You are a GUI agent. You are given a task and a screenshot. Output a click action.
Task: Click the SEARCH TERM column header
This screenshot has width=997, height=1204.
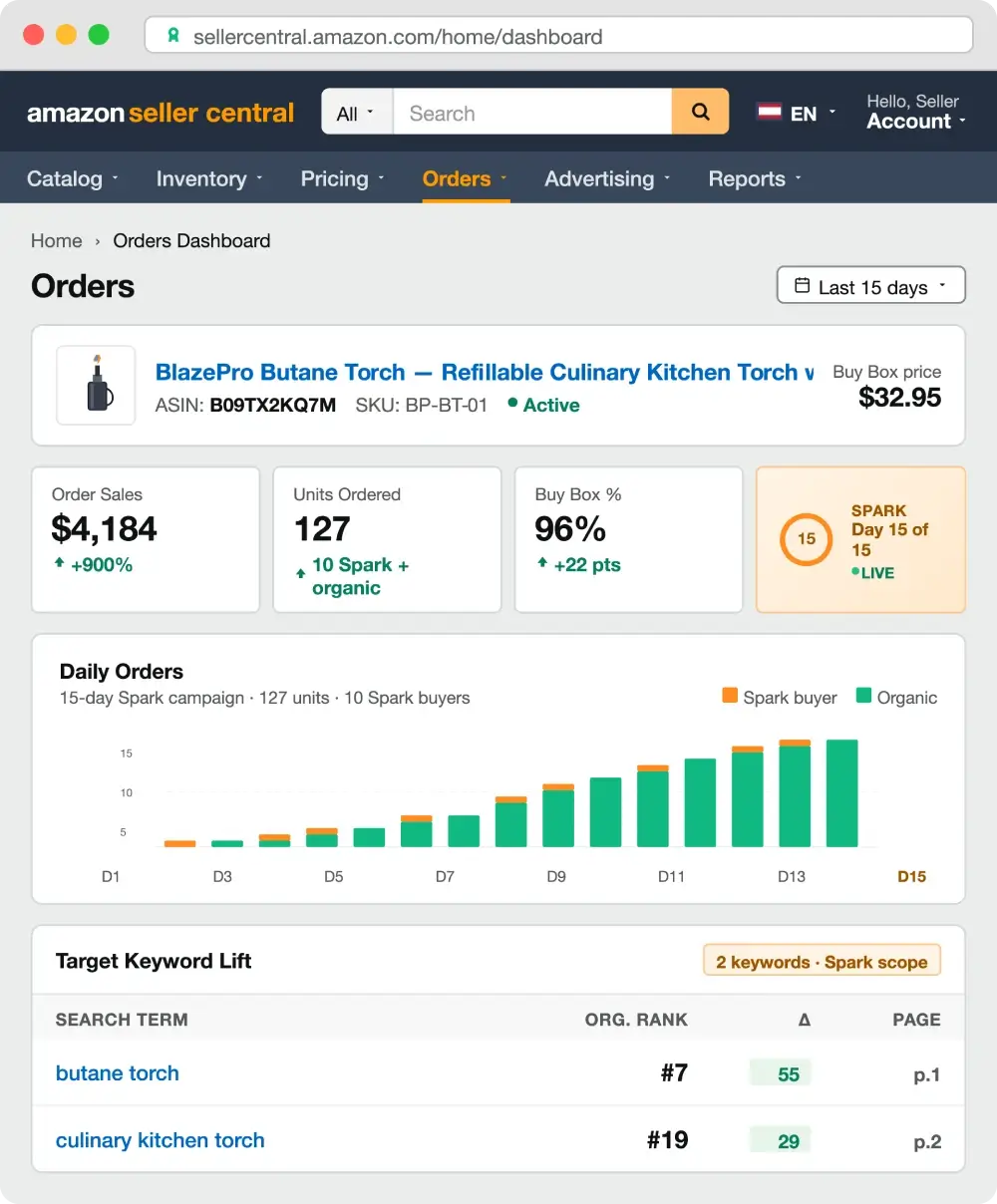point(122,1019)
